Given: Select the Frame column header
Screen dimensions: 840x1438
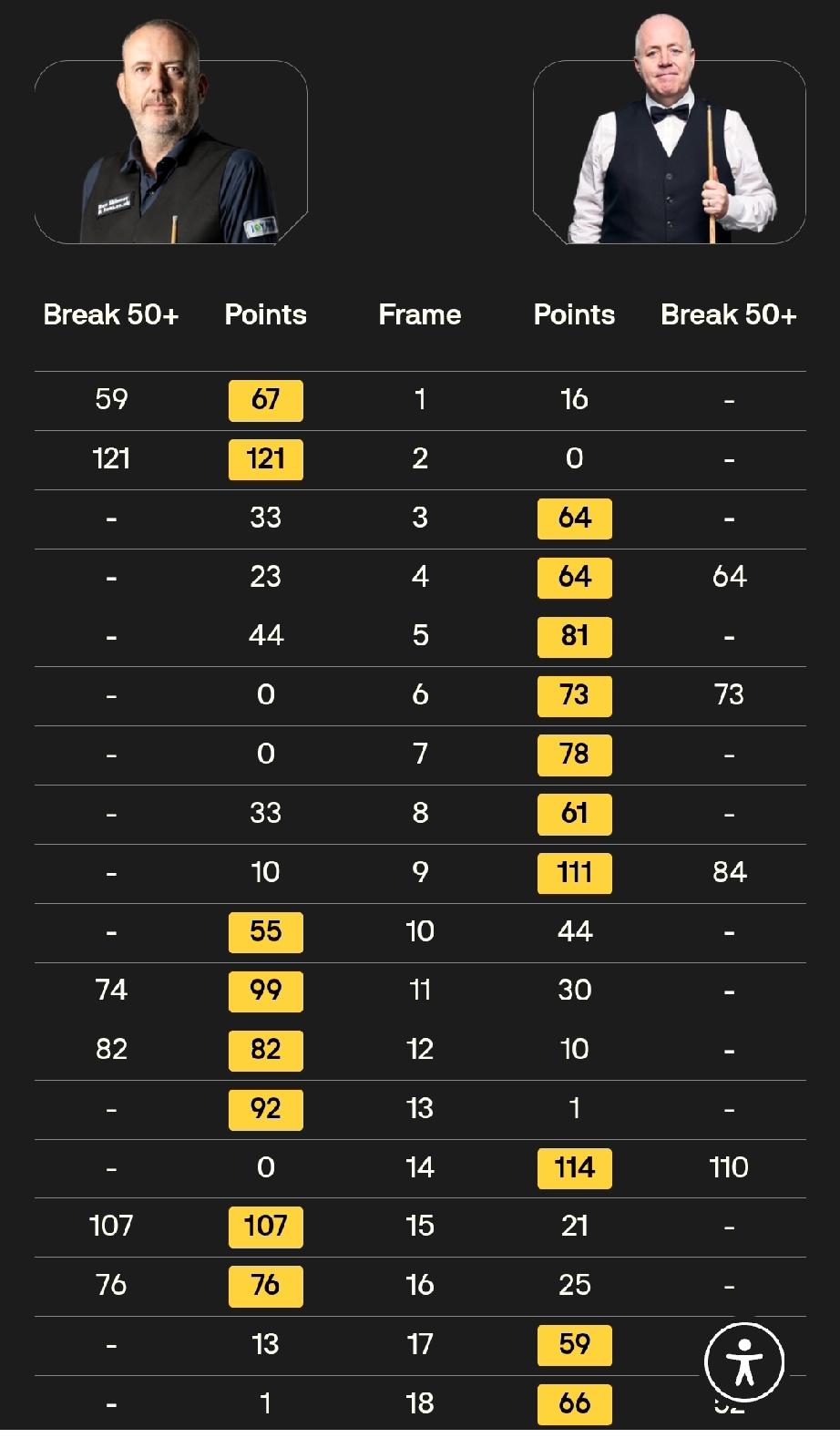Looking at the screenshot, I should [420, 315].
